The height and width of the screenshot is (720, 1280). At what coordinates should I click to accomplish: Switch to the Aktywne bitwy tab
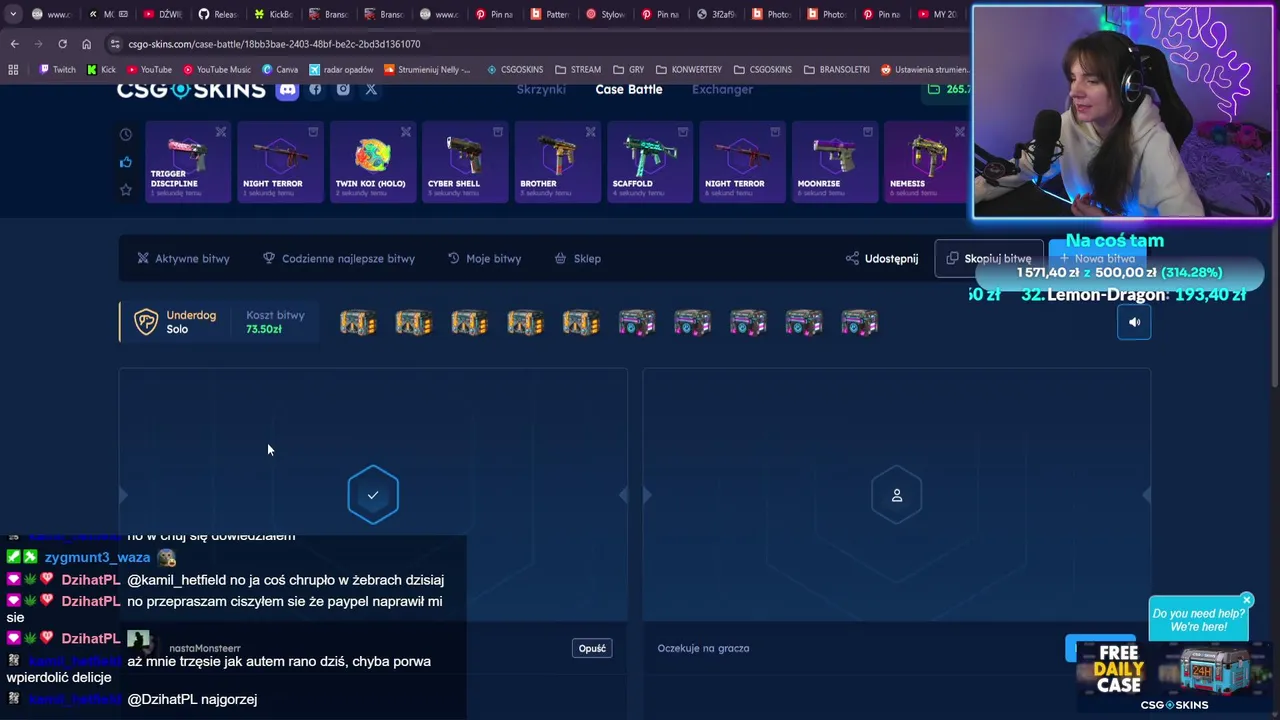183,258
